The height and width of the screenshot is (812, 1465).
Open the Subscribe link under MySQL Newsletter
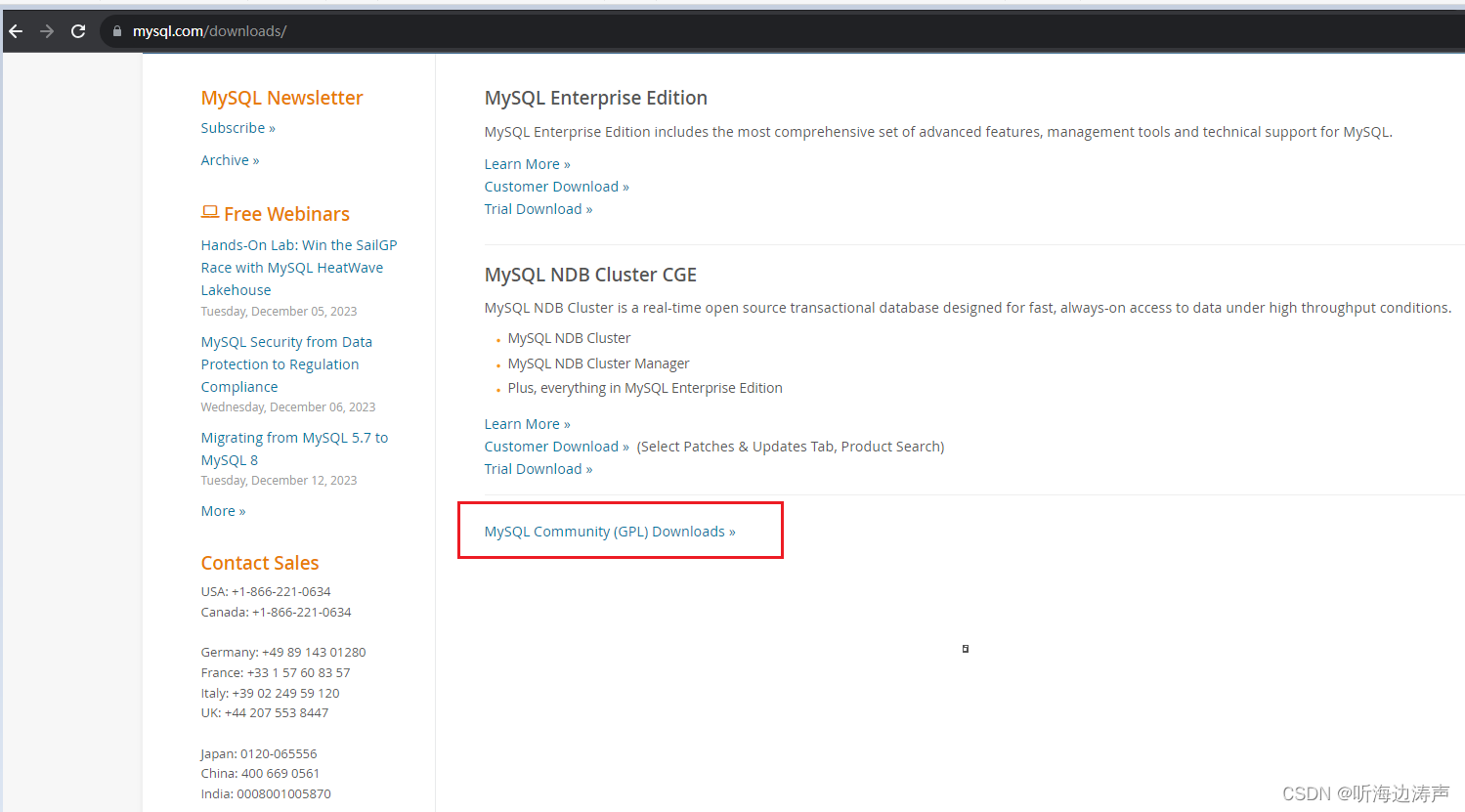[237, 127]
